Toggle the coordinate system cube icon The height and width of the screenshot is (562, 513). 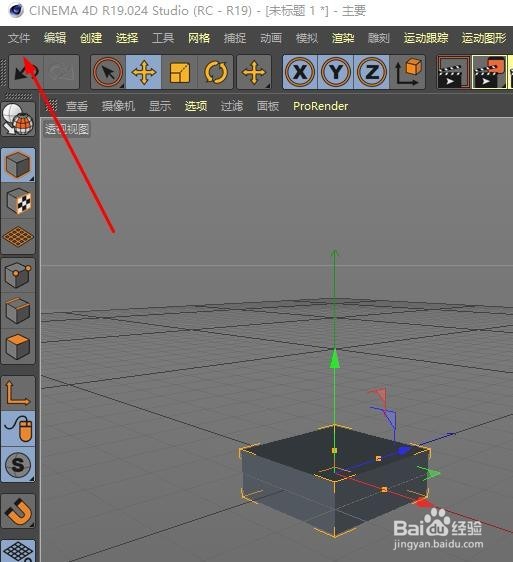(x=408, y=72)
